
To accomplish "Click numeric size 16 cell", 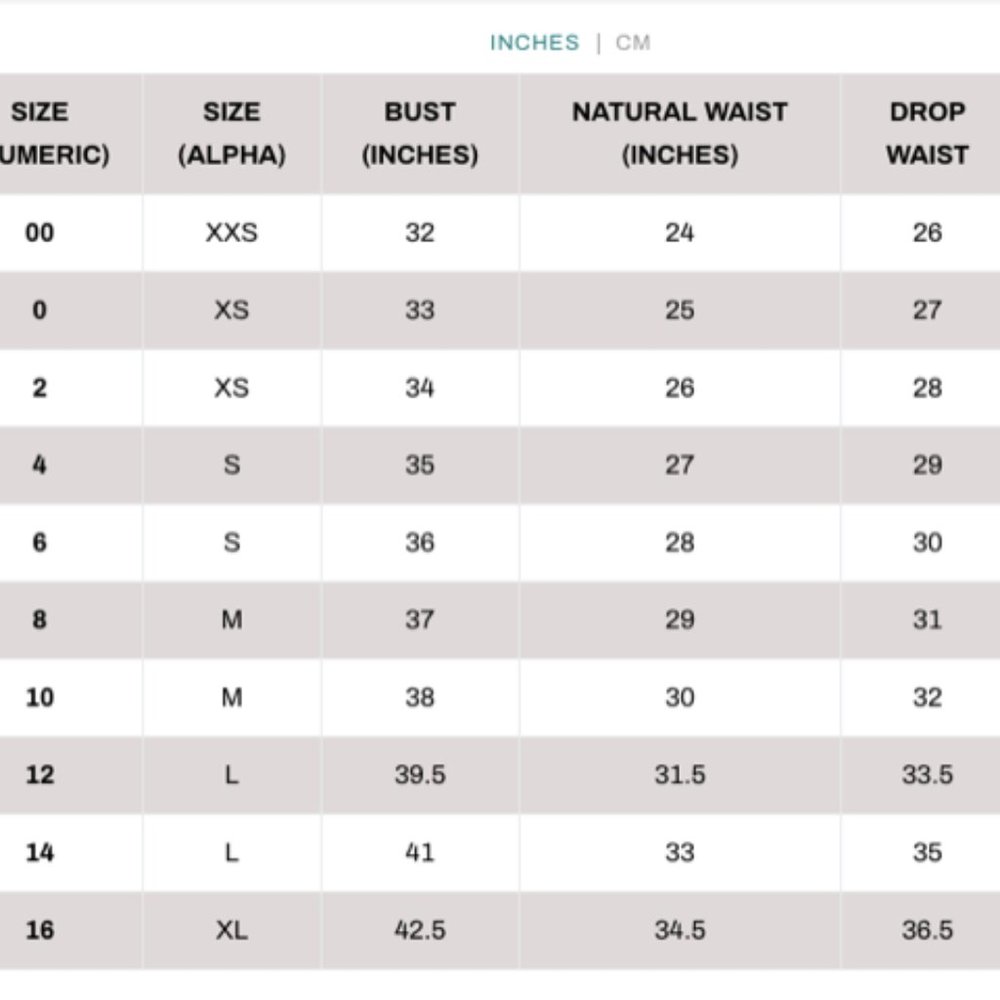I will tap(40, 930).
